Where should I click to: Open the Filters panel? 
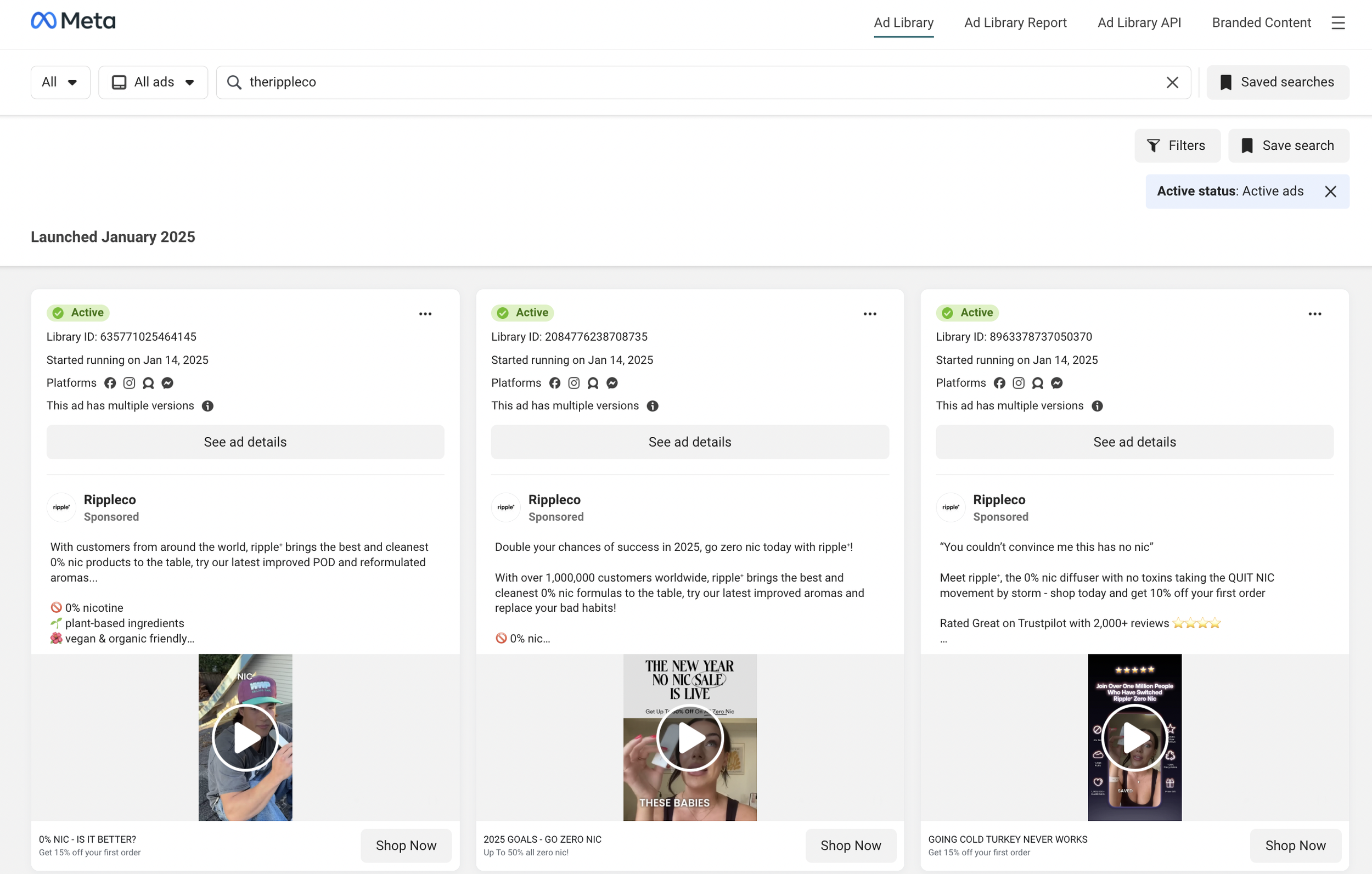click(x=1177, y=146)
